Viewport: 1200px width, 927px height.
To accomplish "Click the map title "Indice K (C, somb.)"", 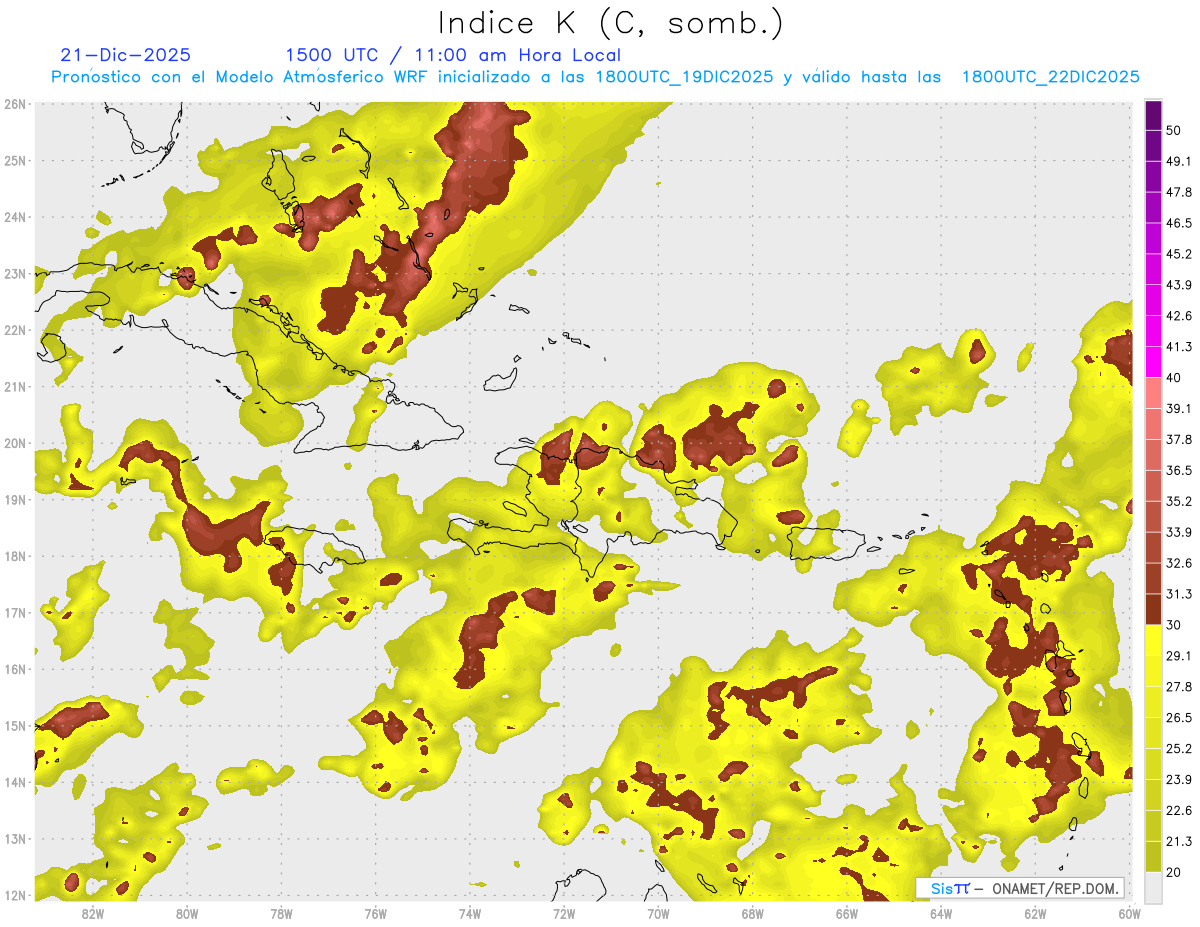I will coord(611,22).
